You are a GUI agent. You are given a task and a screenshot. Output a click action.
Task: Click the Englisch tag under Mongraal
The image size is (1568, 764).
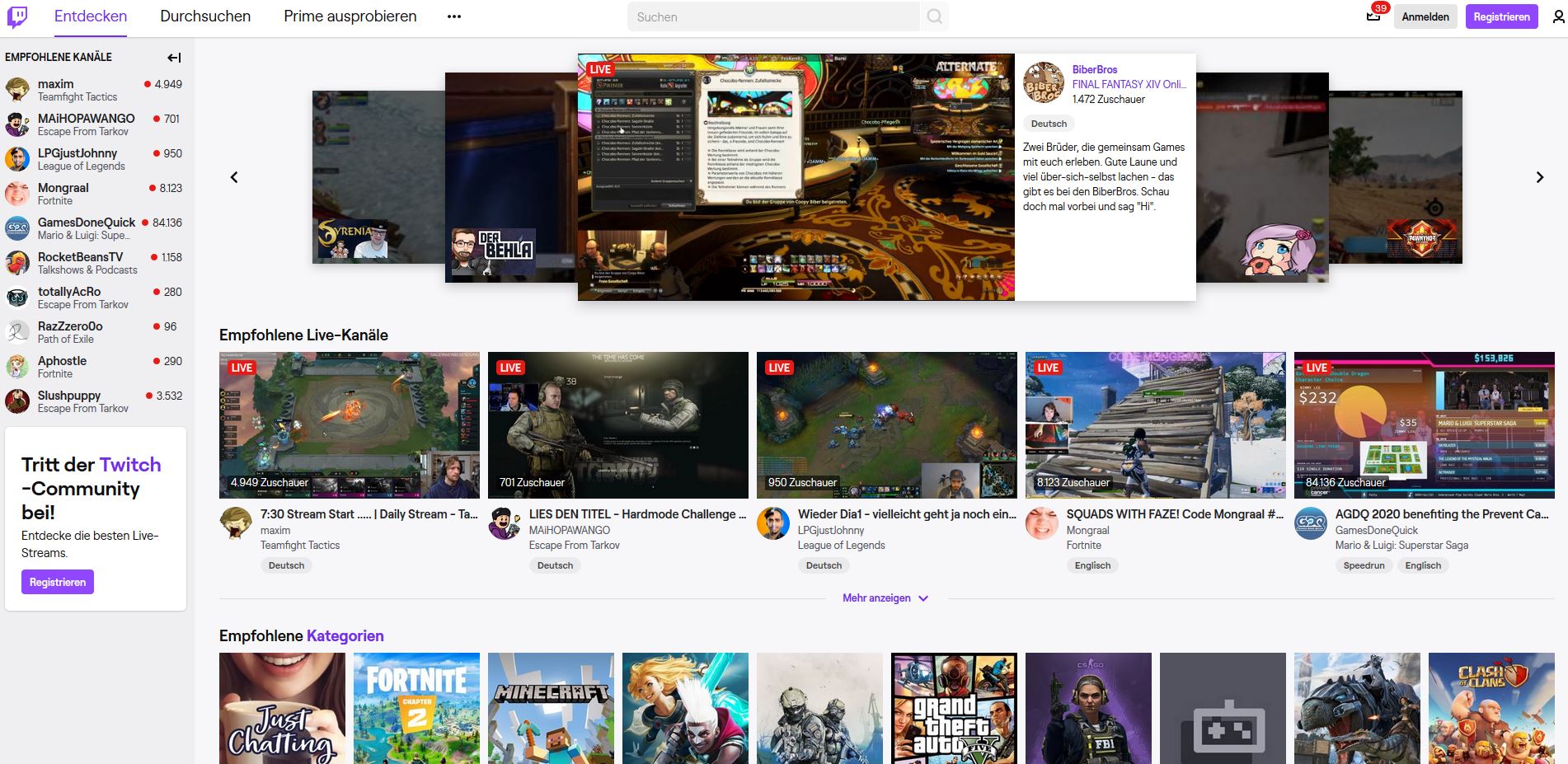(1092, 565)
